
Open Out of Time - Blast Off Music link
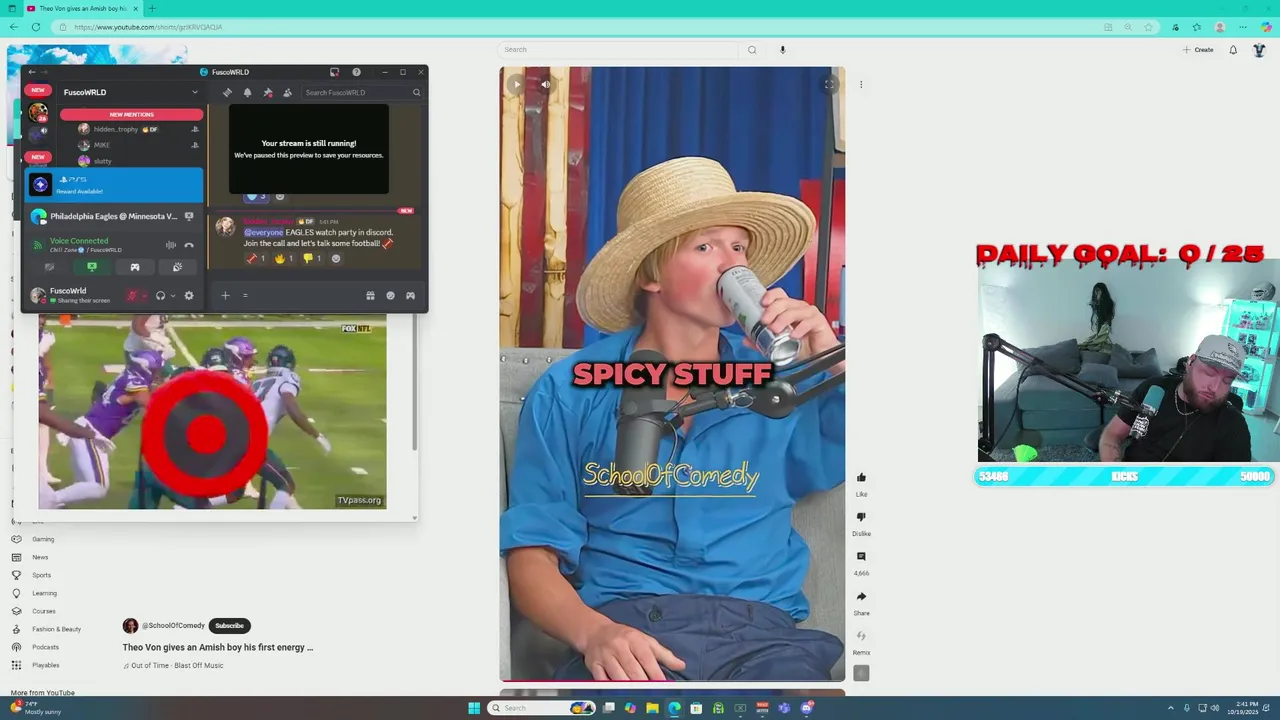click(x=177, y=665)
